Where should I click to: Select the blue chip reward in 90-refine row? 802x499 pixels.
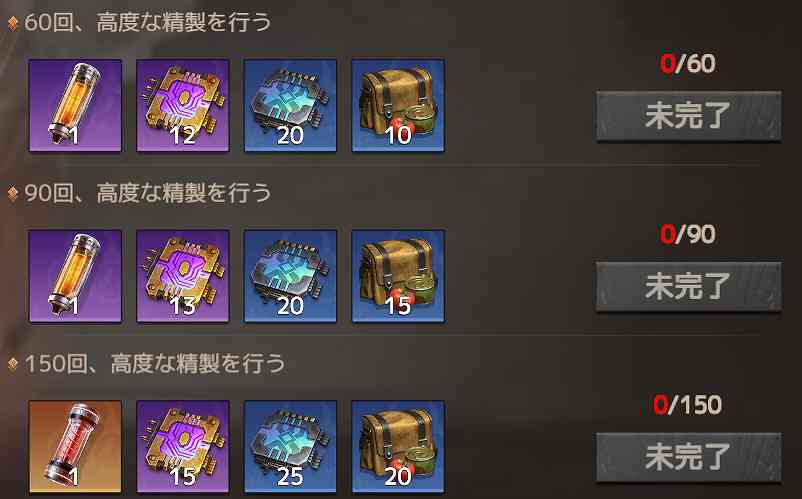[x=291, y=276]
